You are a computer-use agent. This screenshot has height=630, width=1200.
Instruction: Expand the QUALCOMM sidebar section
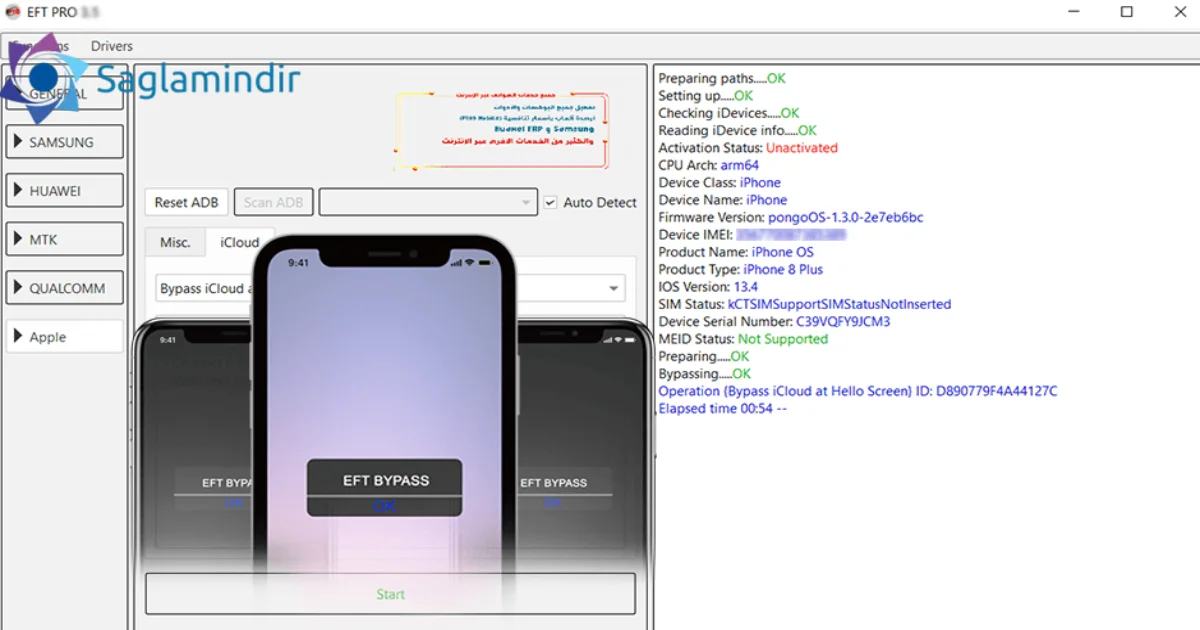65,288
